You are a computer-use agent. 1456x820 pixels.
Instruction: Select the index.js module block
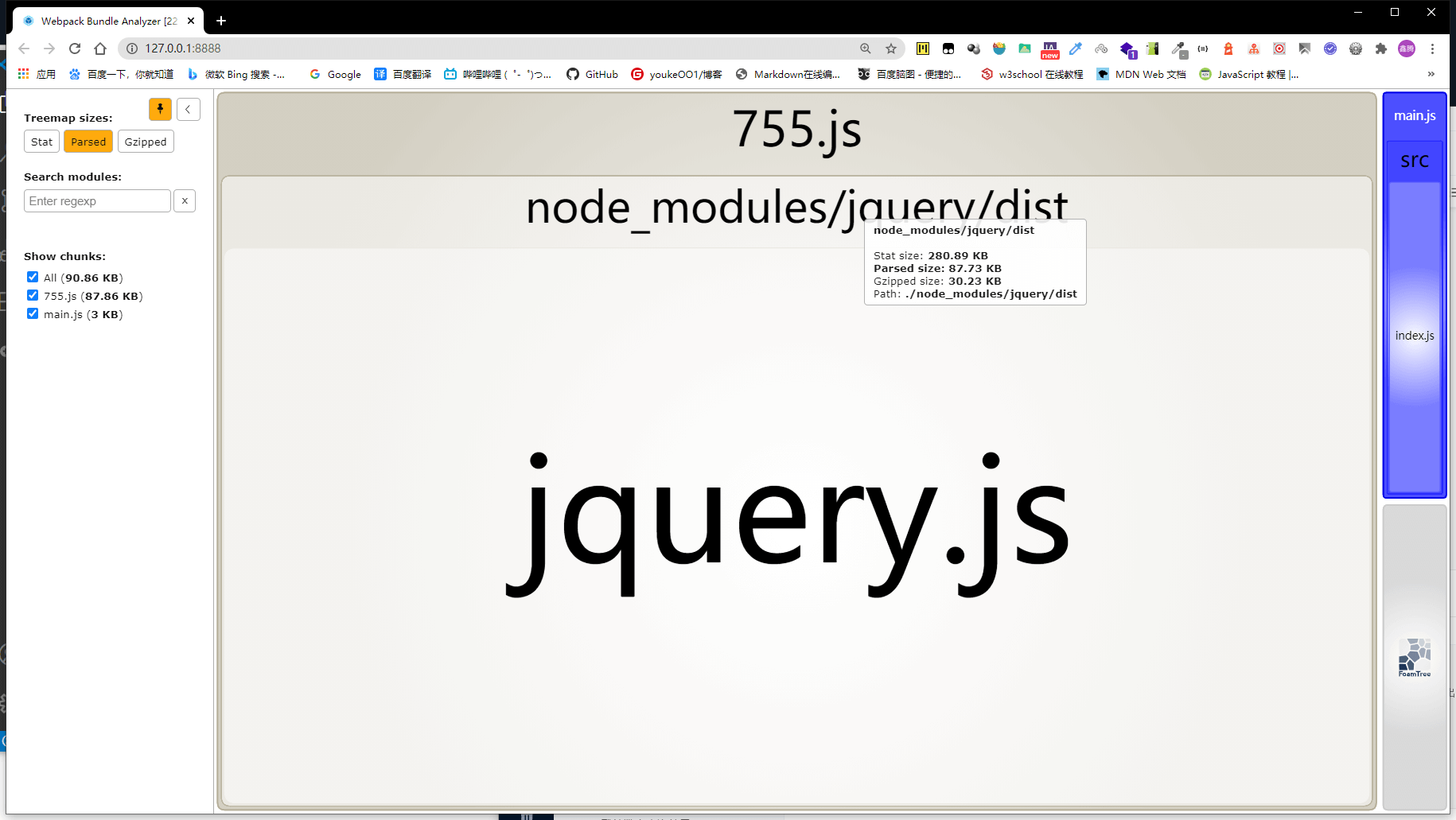click(x=1415, y=336)
